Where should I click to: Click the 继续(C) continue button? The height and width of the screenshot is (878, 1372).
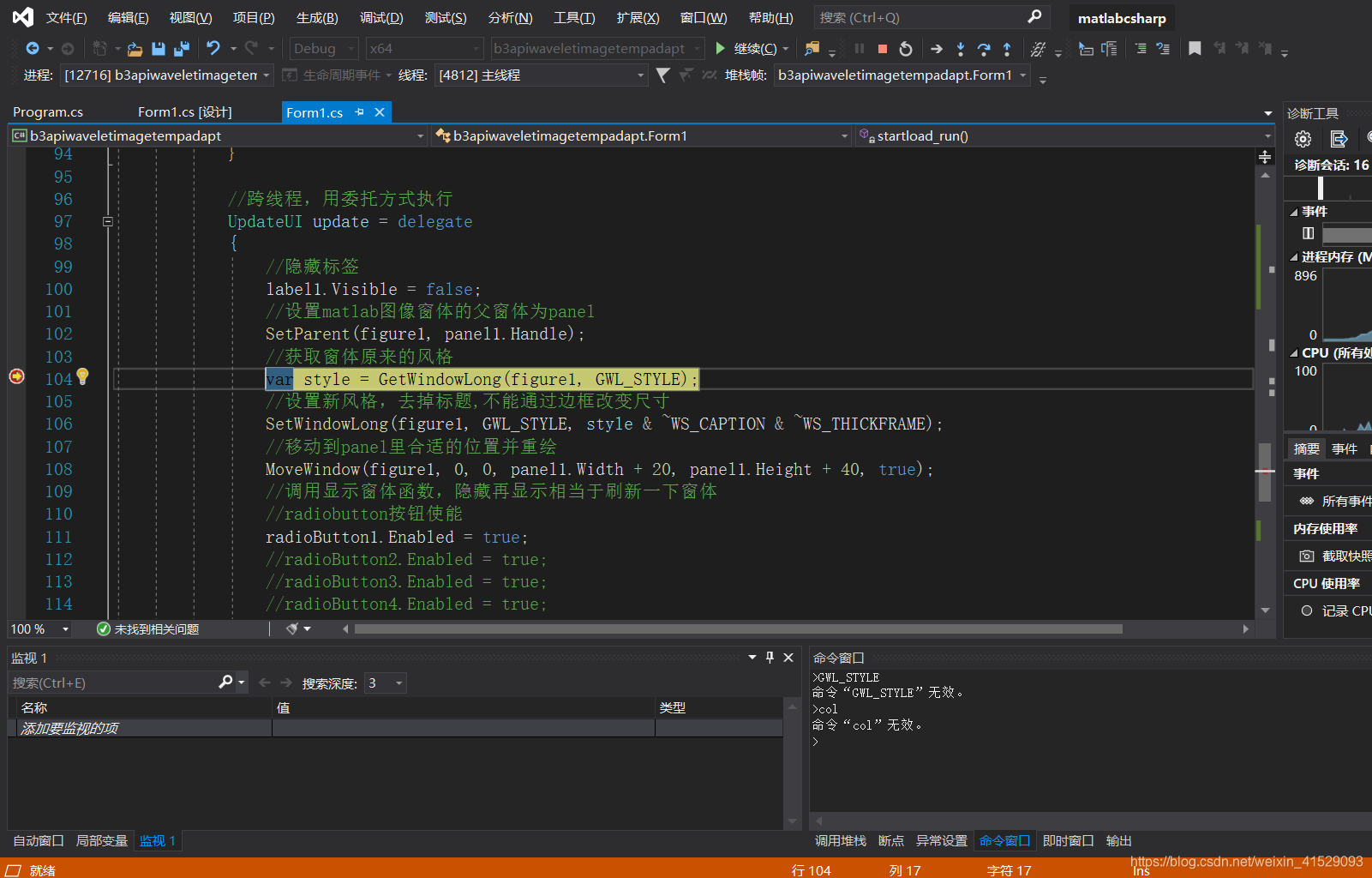(746, 49)
